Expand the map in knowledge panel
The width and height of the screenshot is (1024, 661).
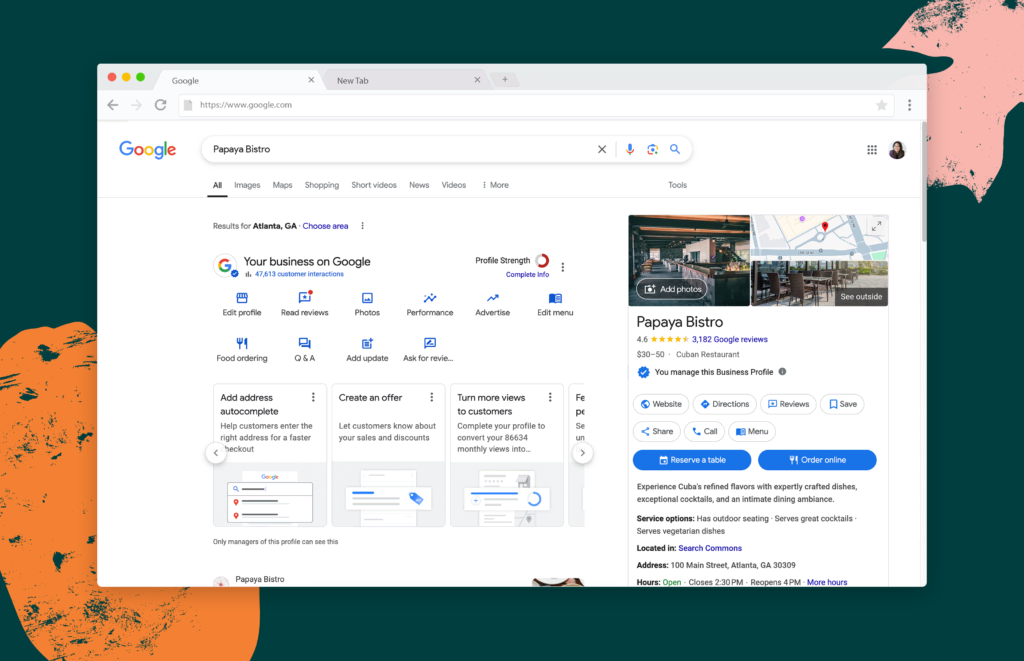coord(876,226)
